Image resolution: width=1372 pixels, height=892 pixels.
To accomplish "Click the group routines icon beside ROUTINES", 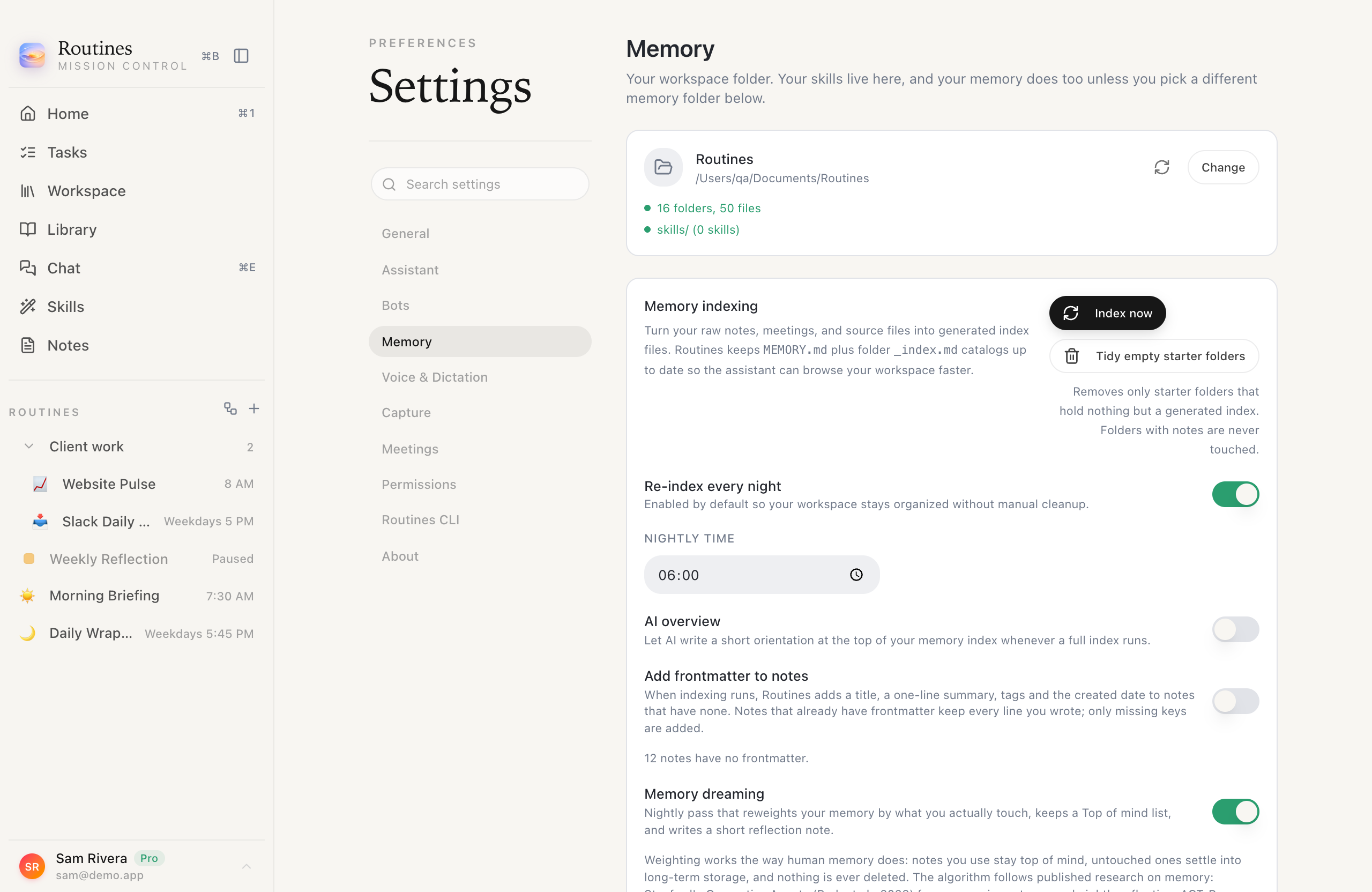I will 230,409.
